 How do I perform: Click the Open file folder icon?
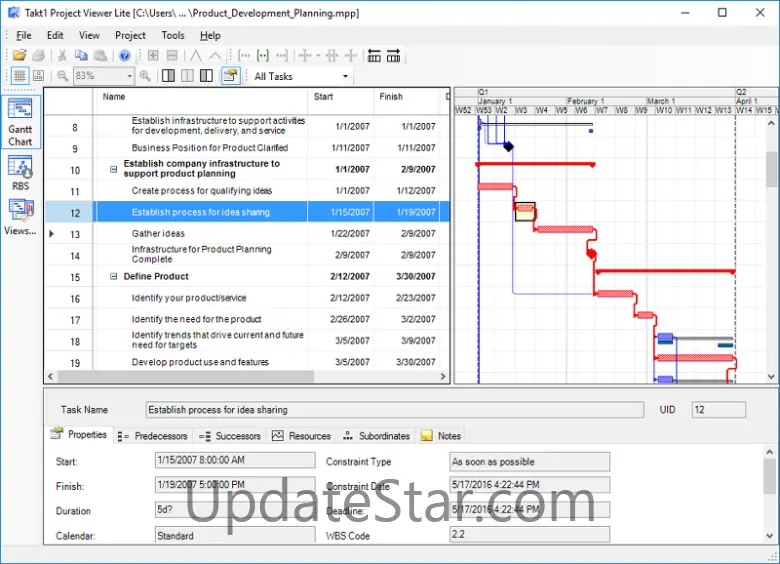tap(19, 55)
